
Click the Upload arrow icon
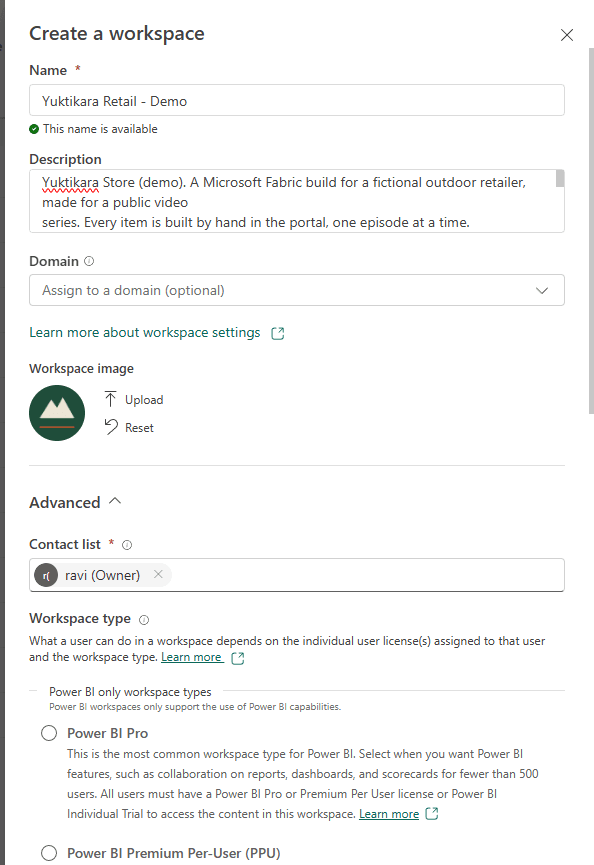(110, 399)
